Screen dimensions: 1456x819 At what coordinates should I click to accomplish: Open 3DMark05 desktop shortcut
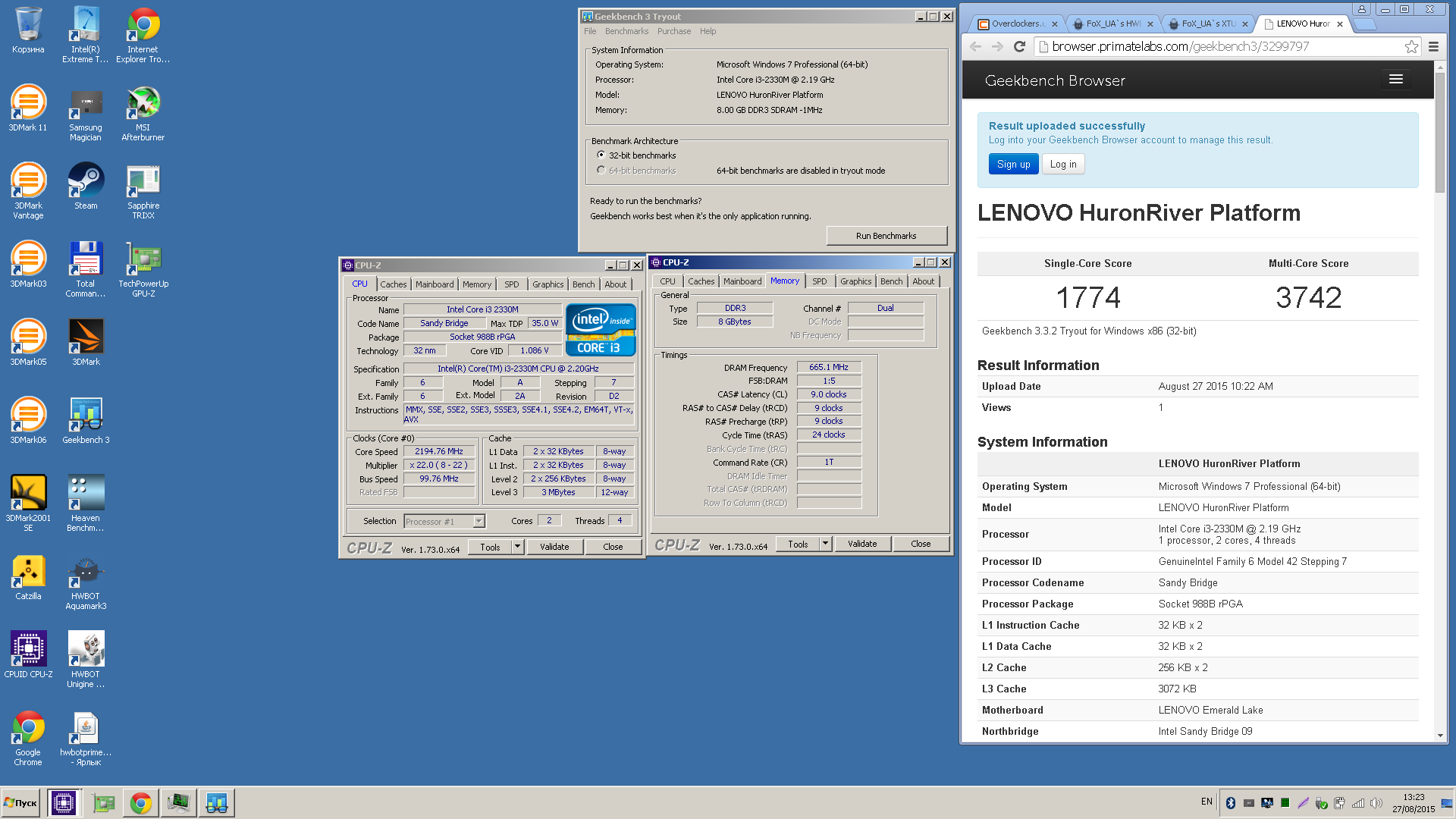click(x=28, y=343)
